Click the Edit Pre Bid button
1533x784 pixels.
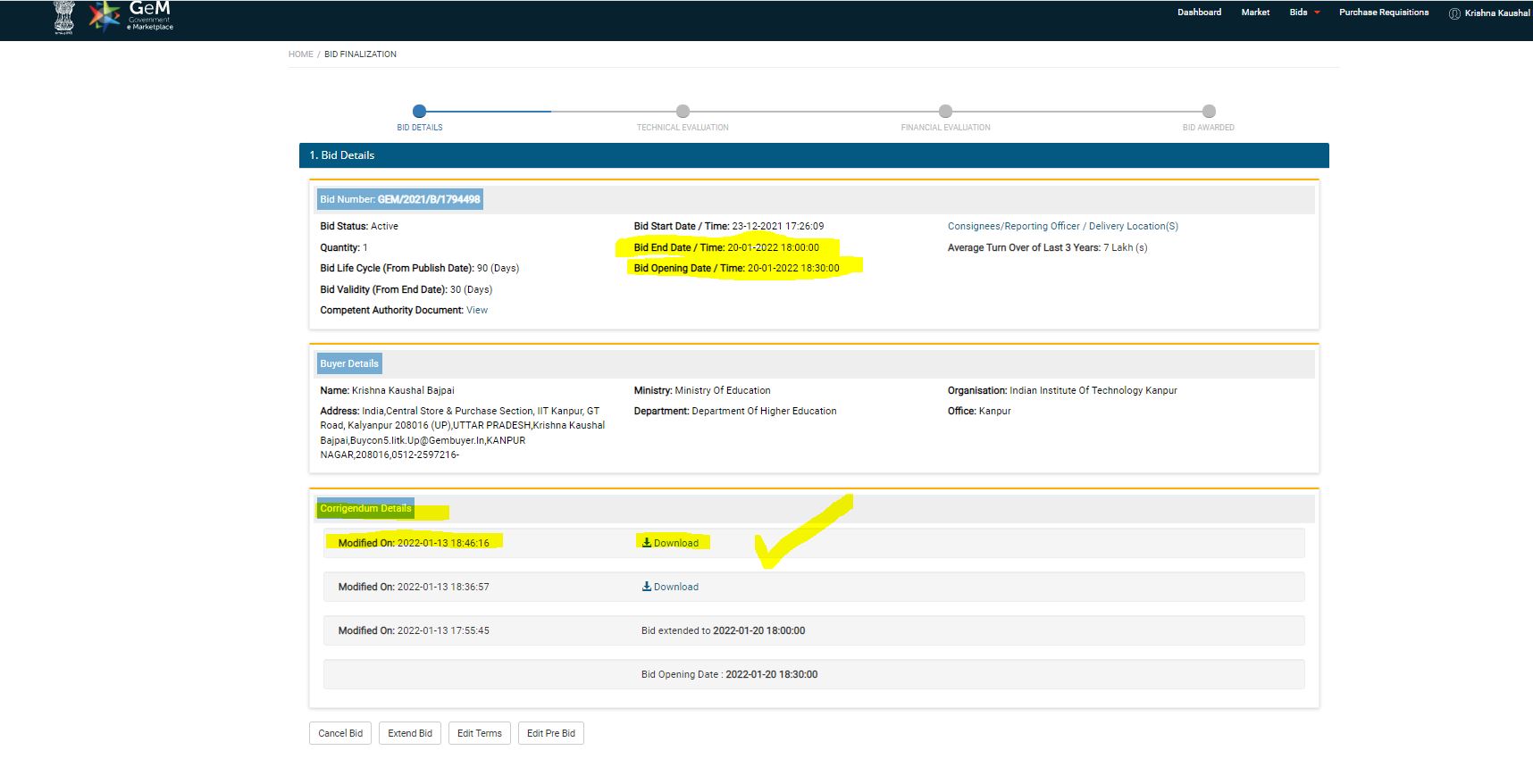[550, 733]
